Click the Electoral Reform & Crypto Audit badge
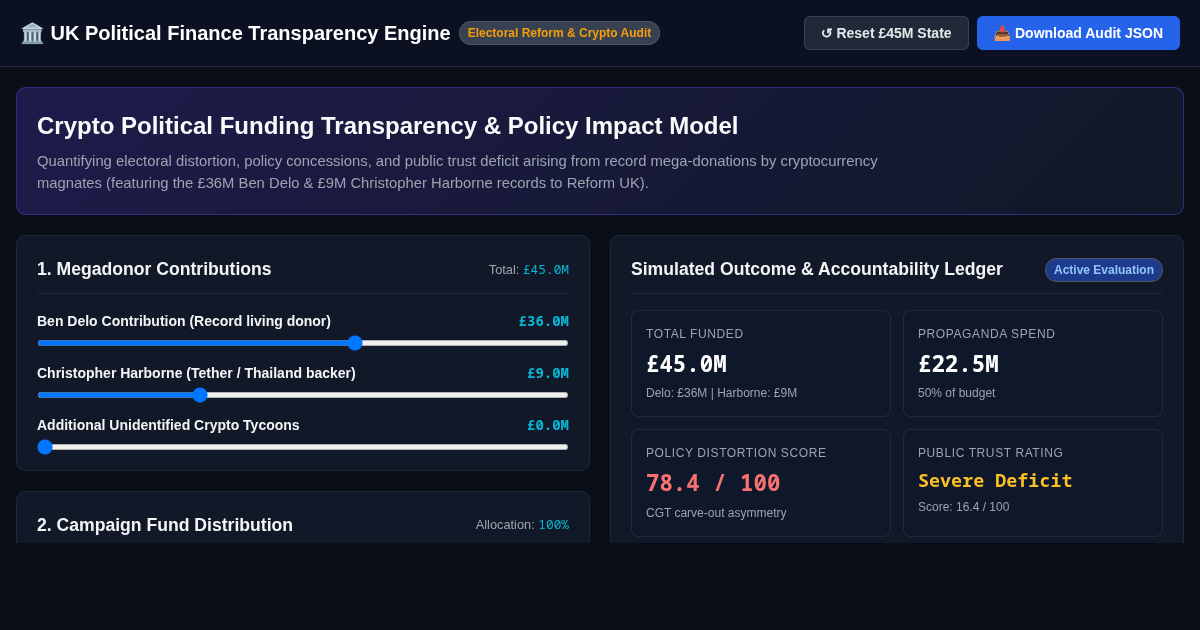 [559, 33]
